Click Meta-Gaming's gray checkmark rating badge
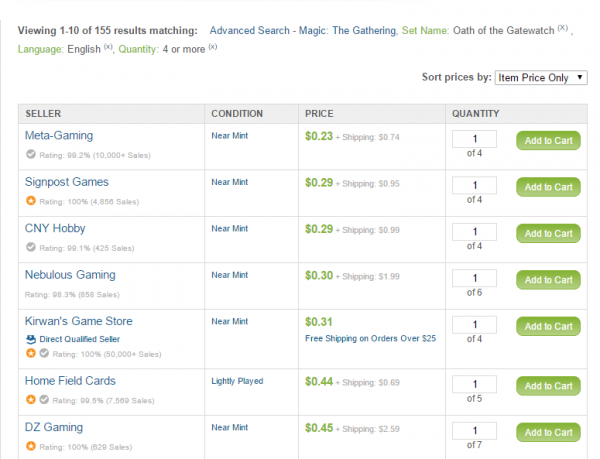The height and width of the screenshot is (459, 600). click(30, 154)
